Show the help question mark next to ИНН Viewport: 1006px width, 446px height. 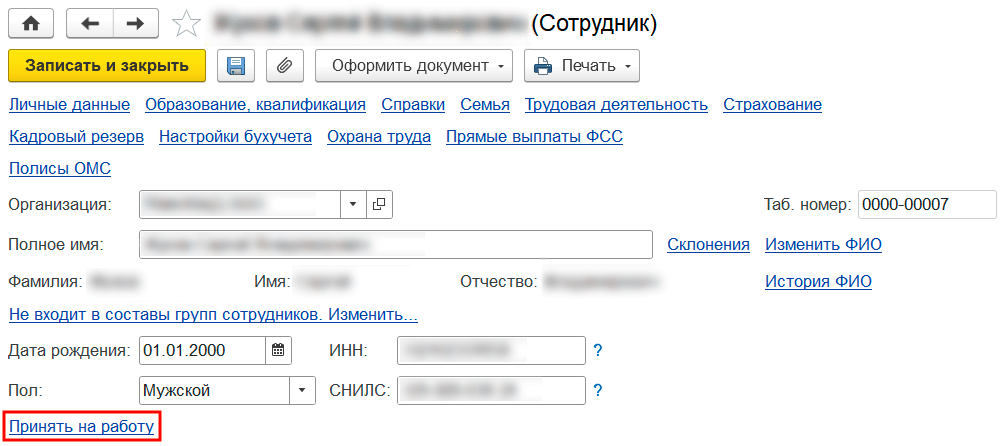tap(598, 350)
